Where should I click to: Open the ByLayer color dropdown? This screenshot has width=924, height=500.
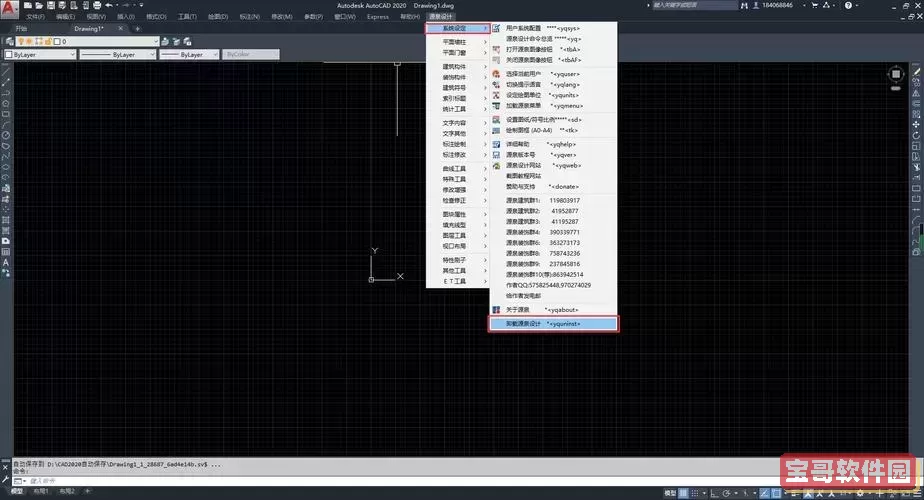[x=40, y=54]
